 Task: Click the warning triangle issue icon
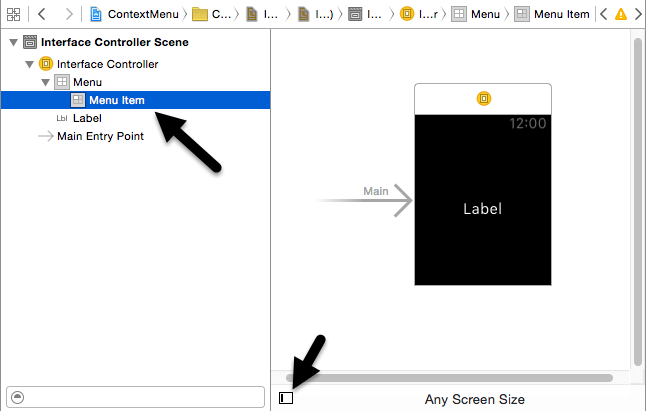tap(622, 15)
